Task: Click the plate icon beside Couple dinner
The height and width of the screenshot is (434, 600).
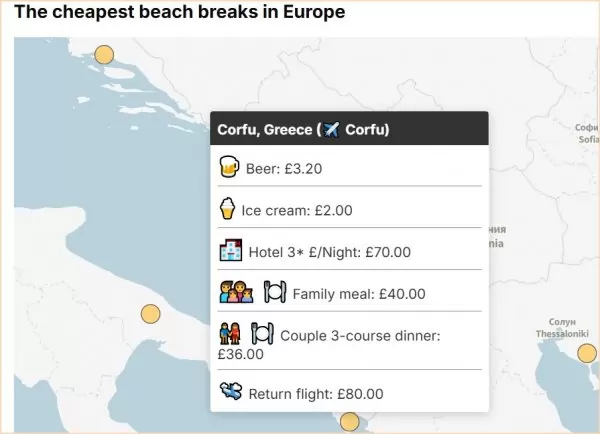Action: (262, 333)
